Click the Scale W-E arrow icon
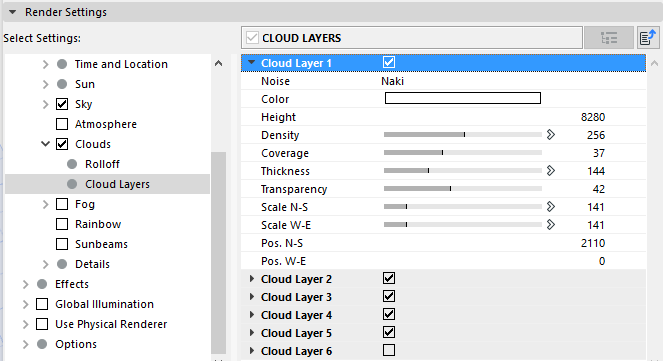 click(551, 224)
